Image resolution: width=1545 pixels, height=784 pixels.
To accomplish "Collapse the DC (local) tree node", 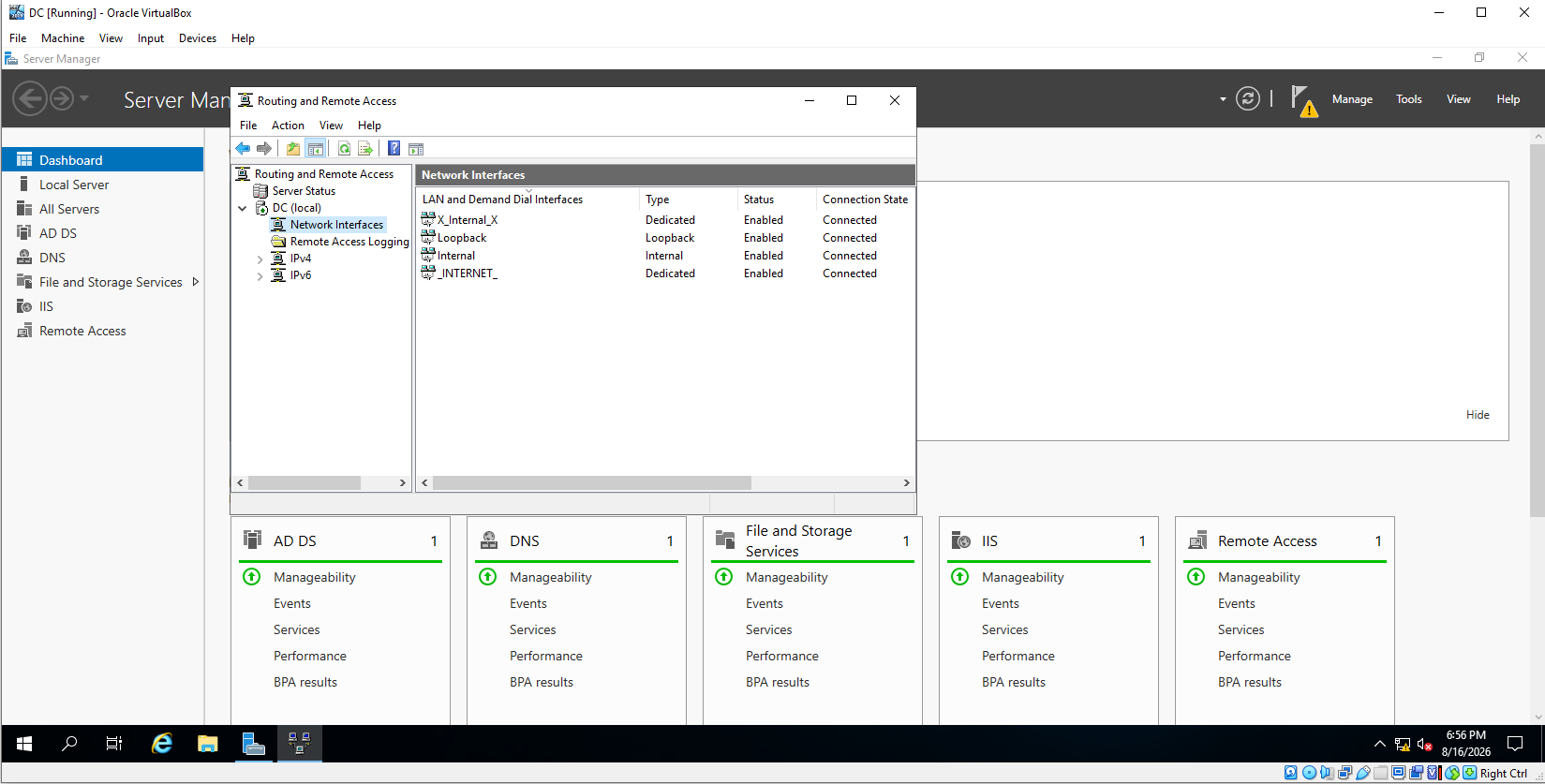I will tap(243, 208).
